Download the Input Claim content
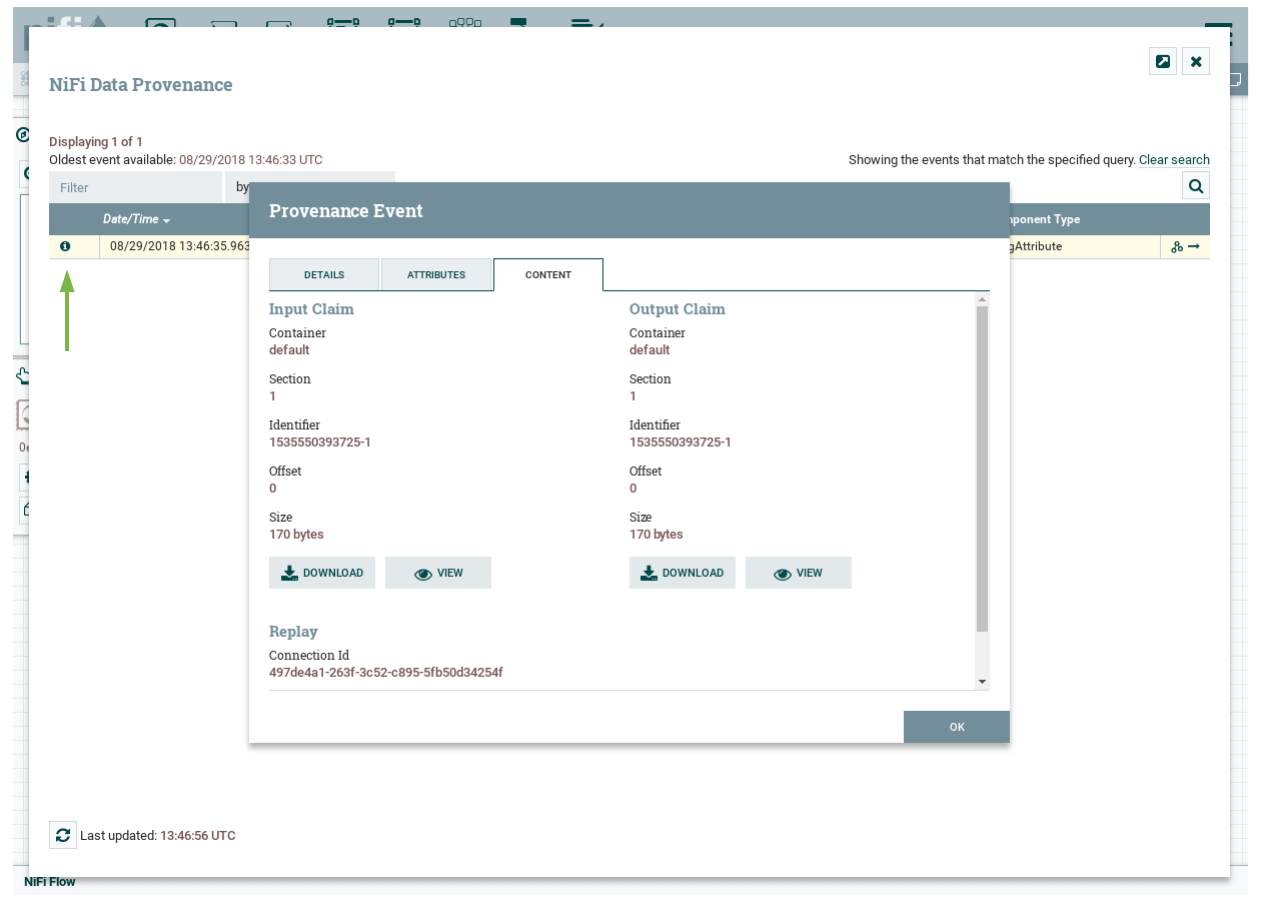This screenshot has width=1263, height=913. 322,573
